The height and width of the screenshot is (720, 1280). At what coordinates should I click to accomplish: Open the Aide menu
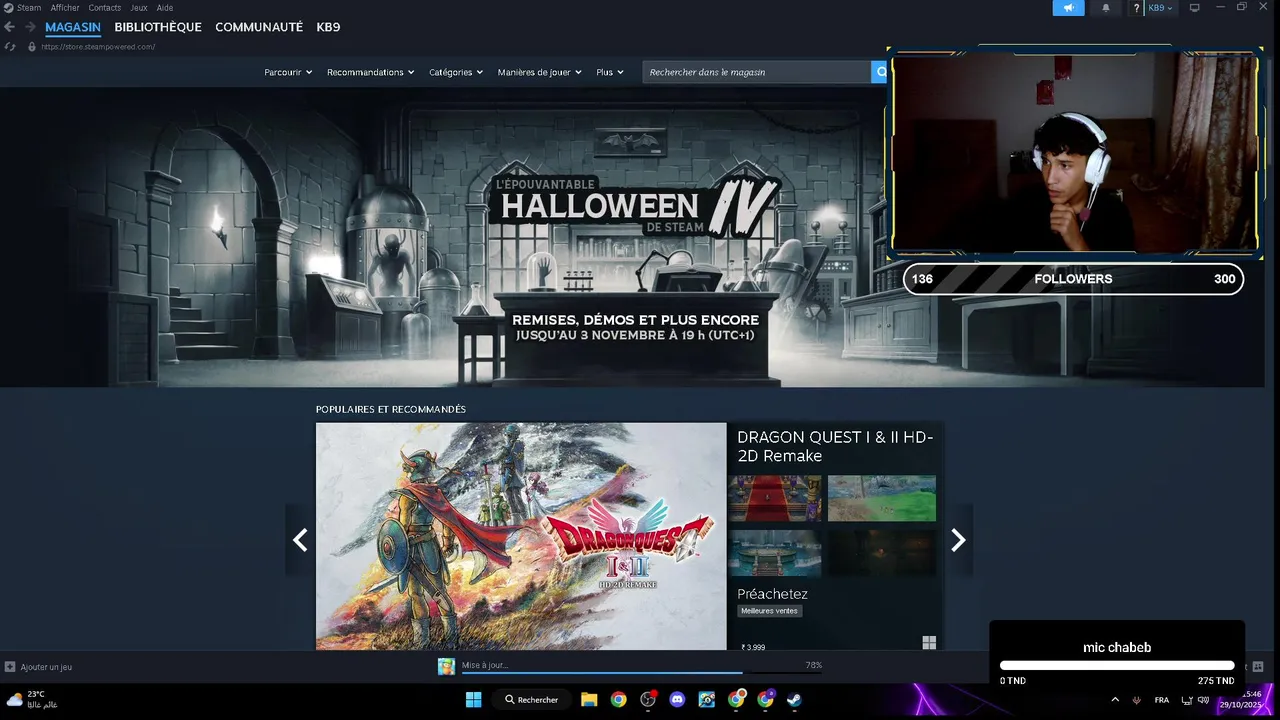coord(165,8)
